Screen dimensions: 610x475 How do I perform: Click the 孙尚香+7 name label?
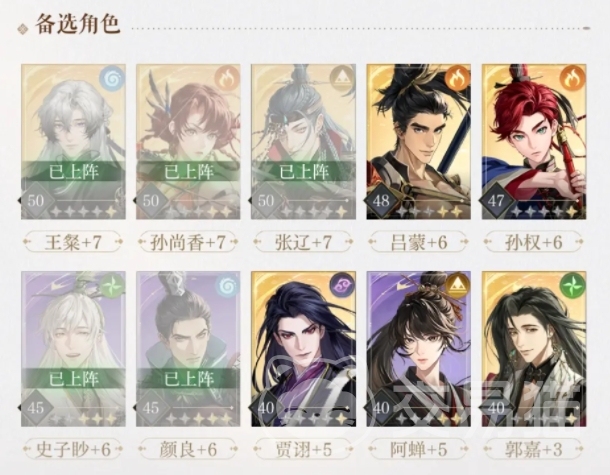188,242
